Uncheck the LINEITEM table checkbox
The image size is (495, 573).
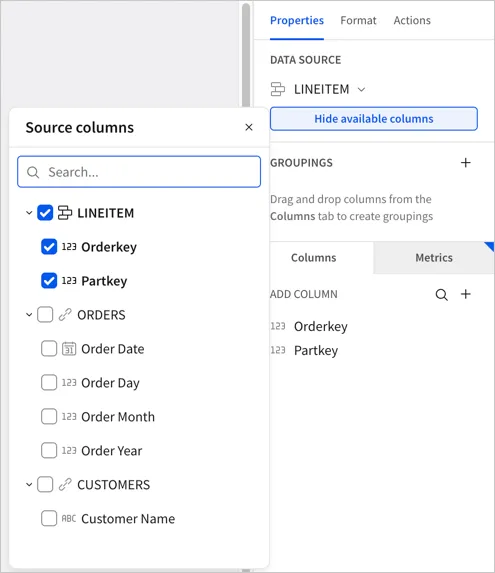pos(45,213)
